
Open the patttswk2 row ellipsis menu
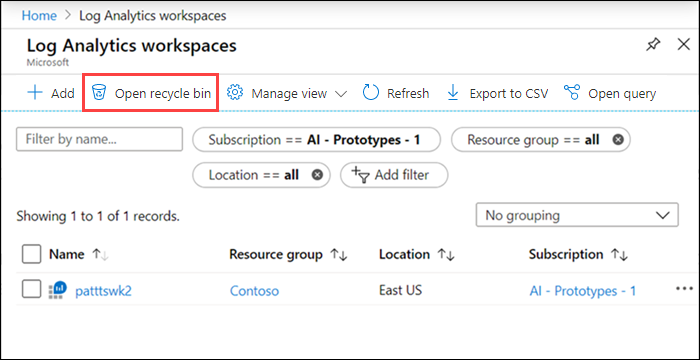tap(684, 289)
